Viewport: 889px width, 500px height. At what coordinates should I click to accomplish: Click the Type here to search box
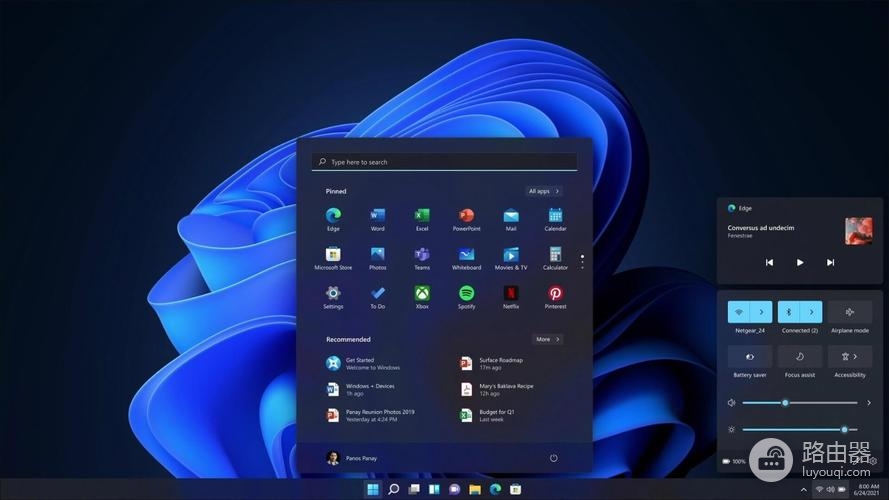click(x=444, y=162)
